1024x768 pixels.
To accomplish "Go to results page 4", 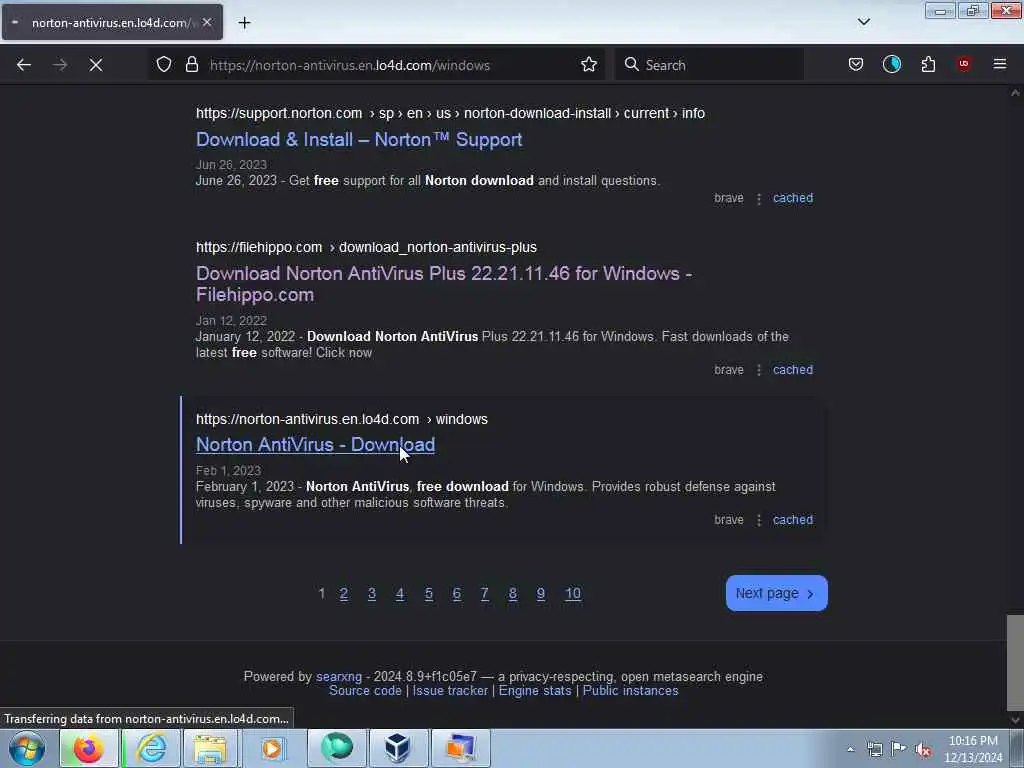I will click(400, 594).
